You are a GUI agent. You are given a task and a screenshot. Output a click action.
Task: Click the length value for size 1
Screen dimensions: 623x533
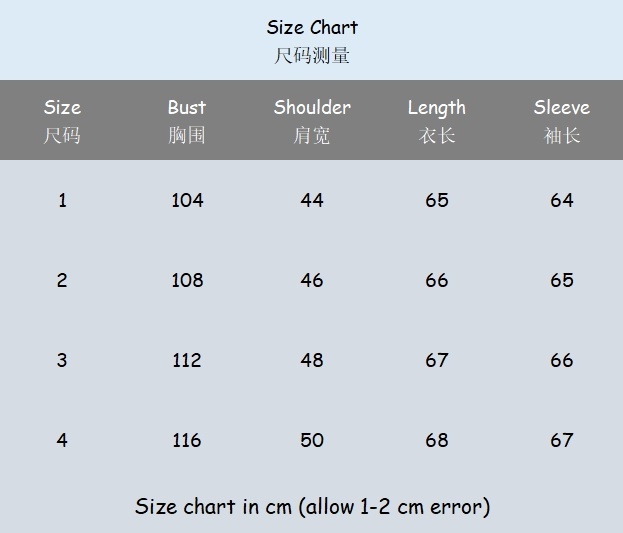(437, 200)
